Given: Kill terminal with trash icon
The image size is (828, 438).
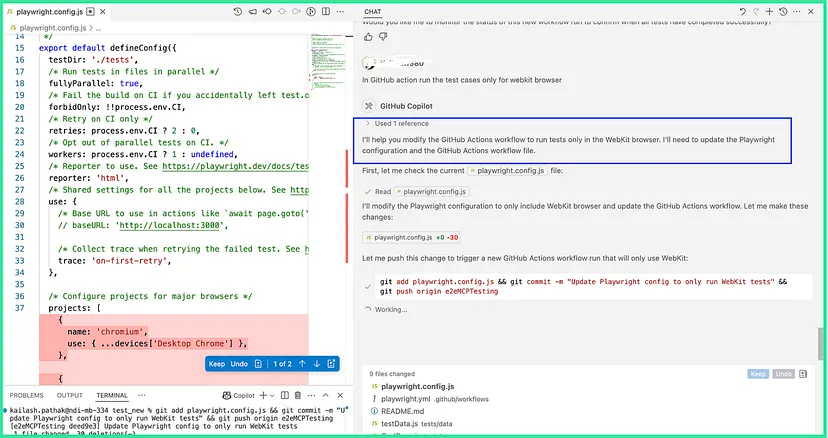Looking at the screenshot, I should 298,395.
